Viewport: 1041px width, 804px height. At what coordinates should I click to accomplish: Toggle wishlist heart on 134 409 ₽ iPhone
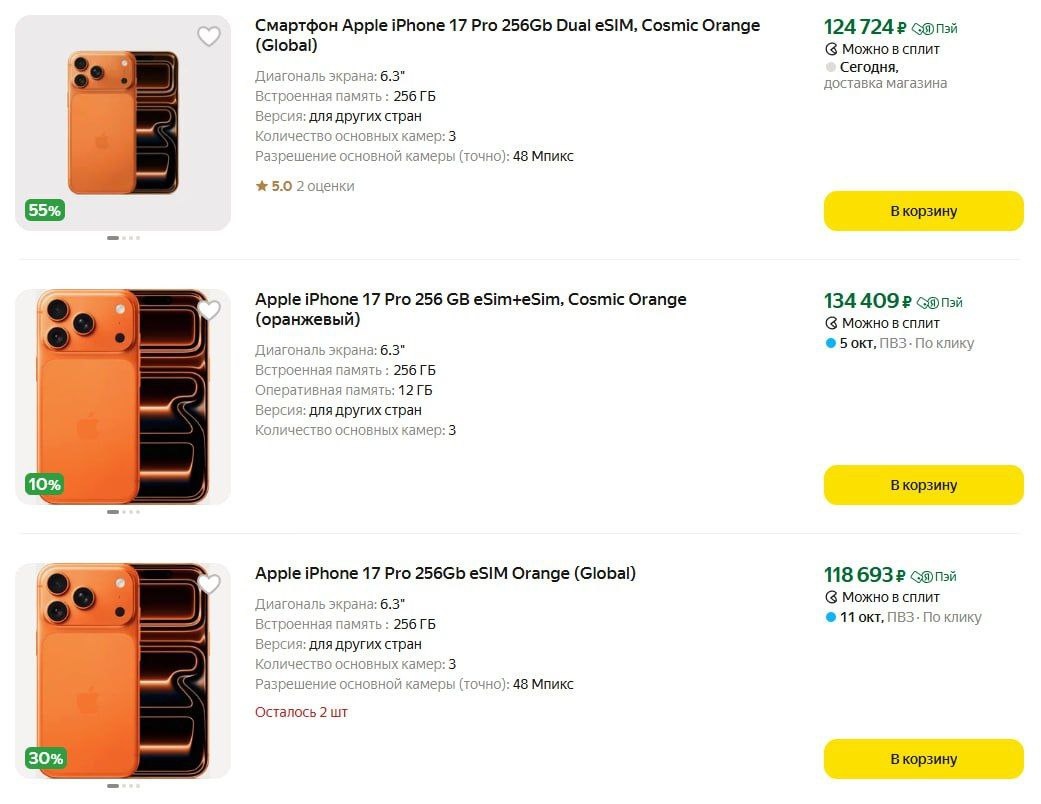point(208,311)
